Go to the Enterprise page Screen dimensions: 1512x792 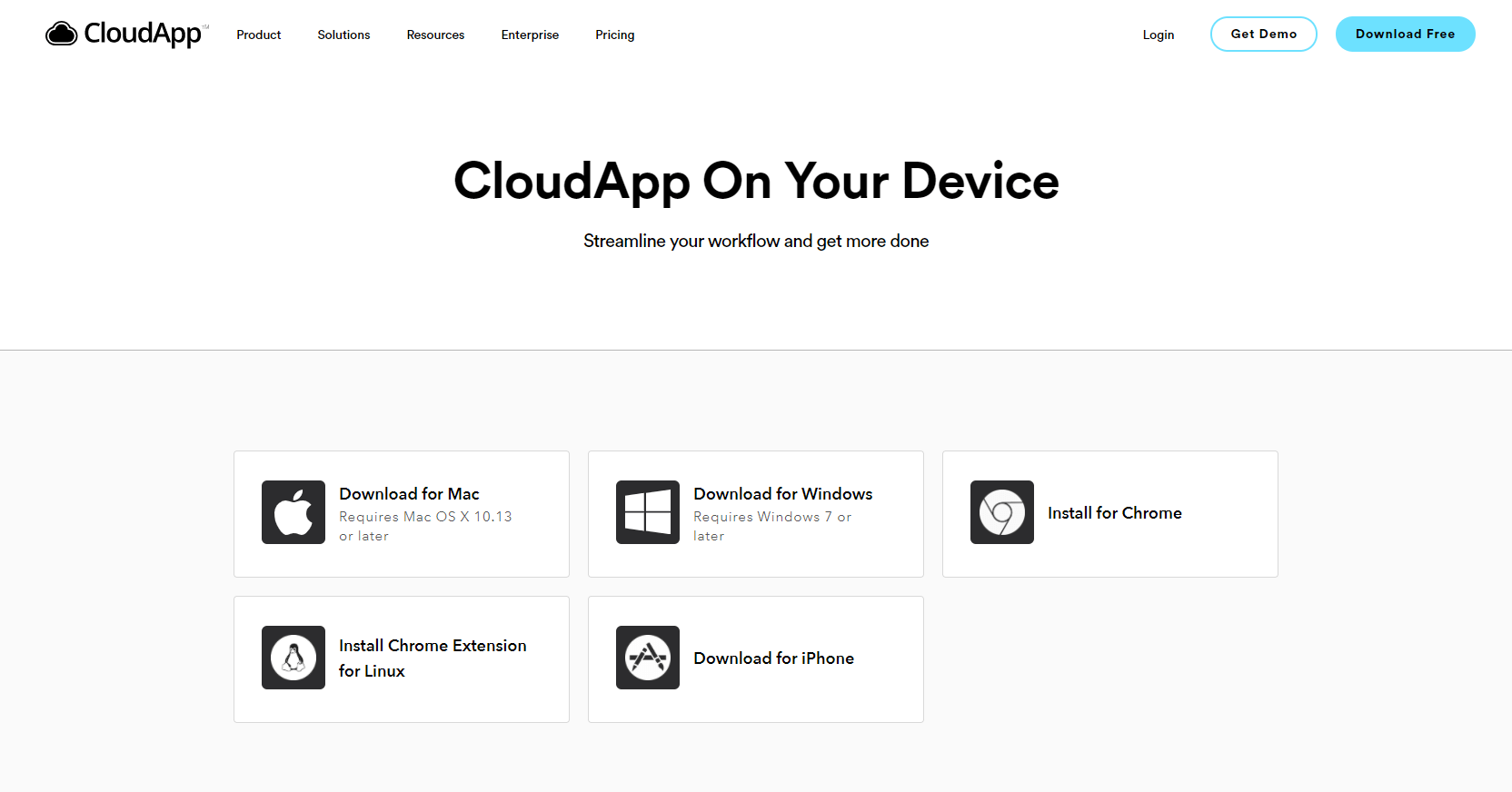(x=530, y=35)
